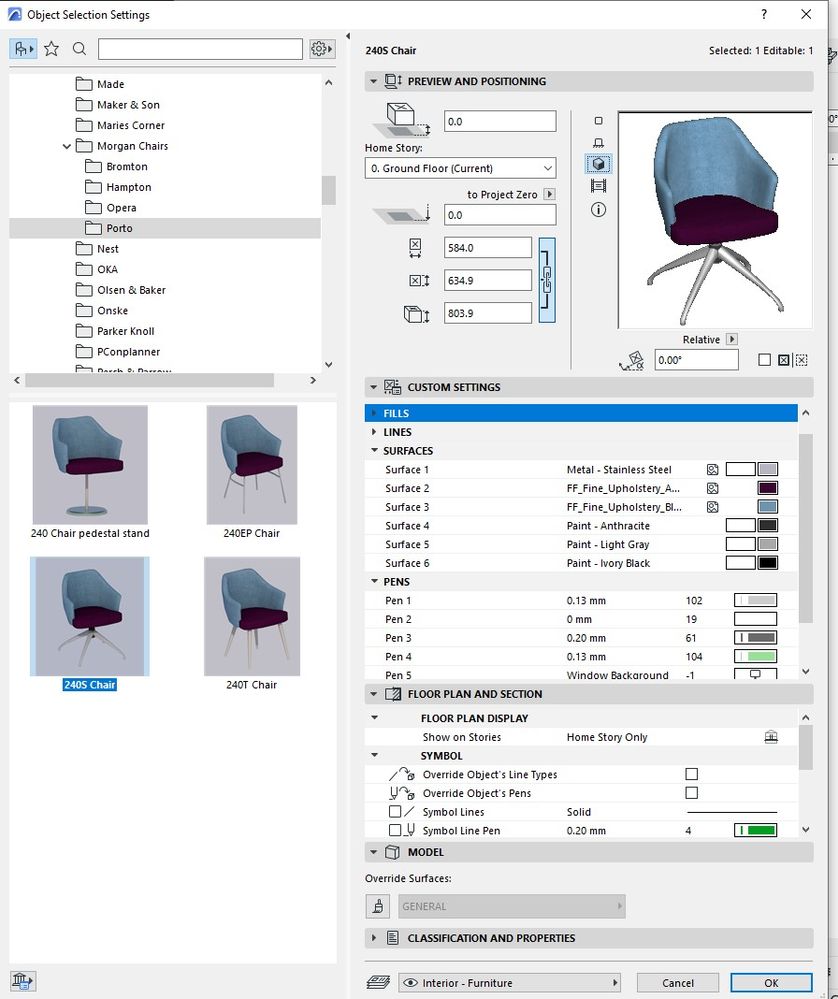Tick the Symbol Lines checkbox
Screen dimensions: 838x999
pyautogui.click(x=394, y=812)
